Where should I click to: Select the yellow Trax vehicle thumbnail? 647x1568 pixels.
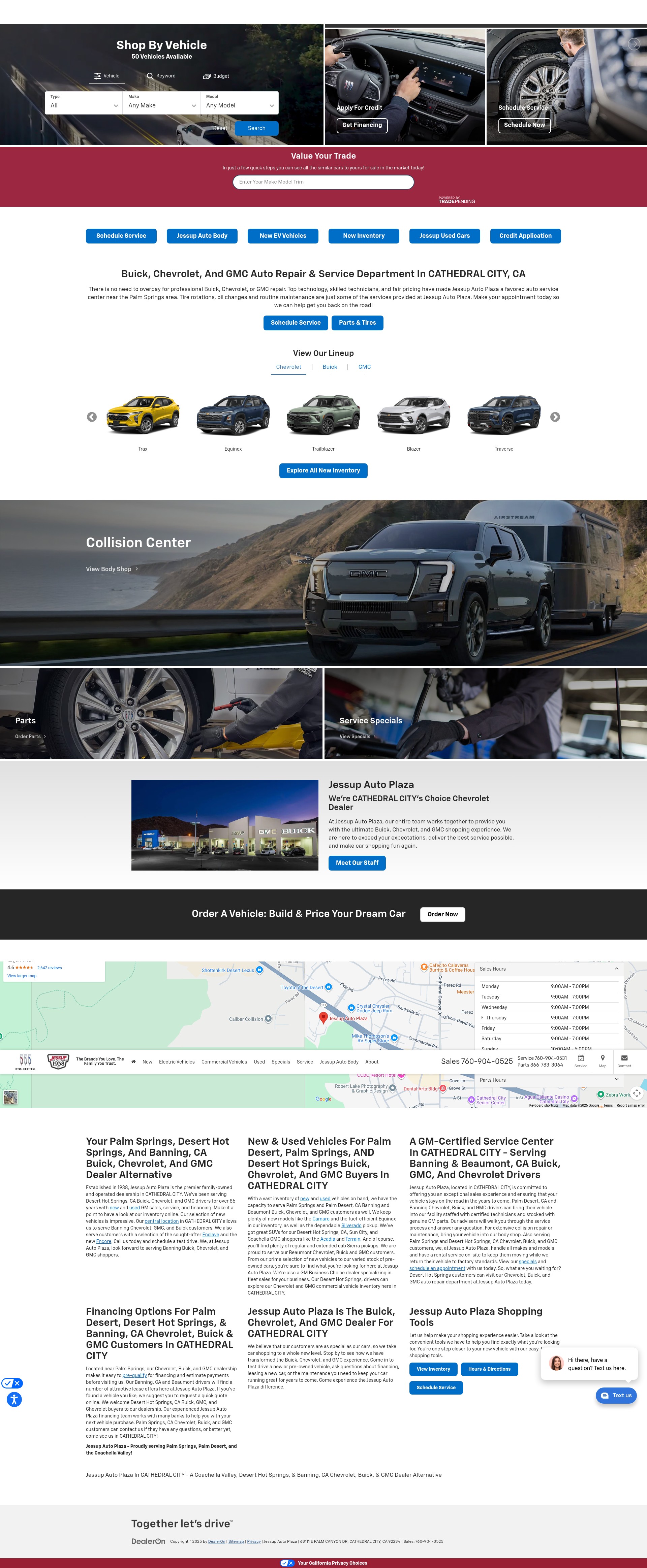coord(143,415)
